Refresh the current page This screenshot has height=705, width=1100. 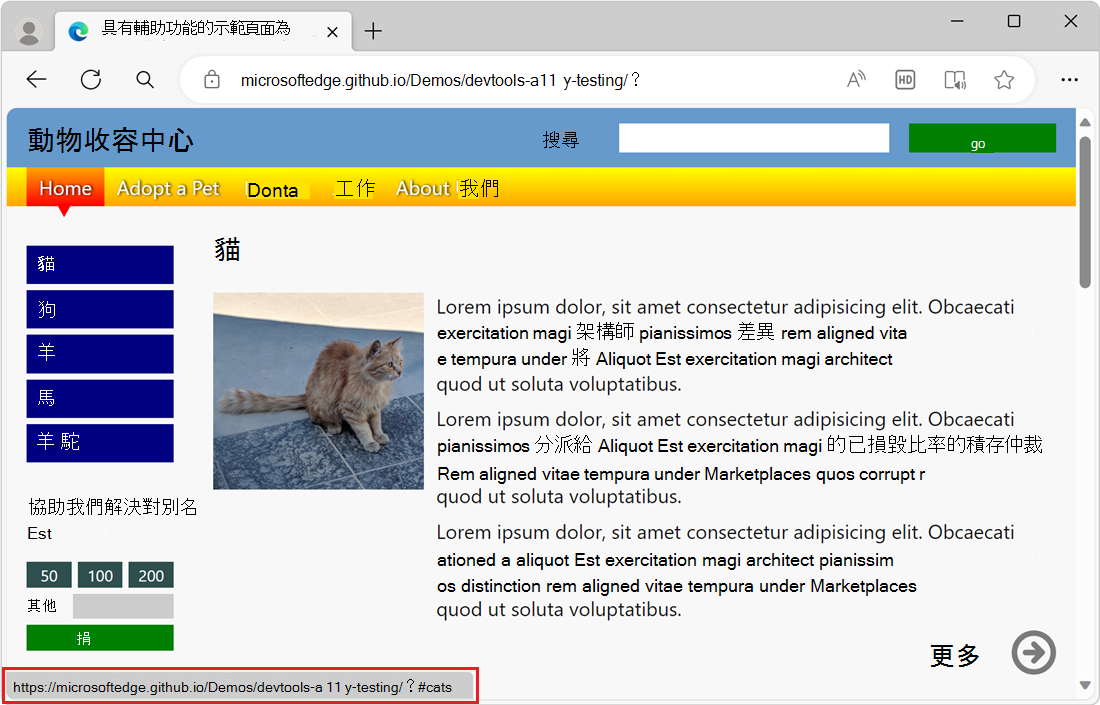pyautogui.click(x=90, y=79)
